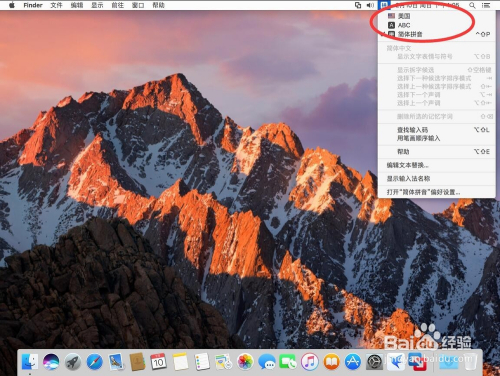
Task: Open App Store icon in Dock
Action: coord(353,362)
